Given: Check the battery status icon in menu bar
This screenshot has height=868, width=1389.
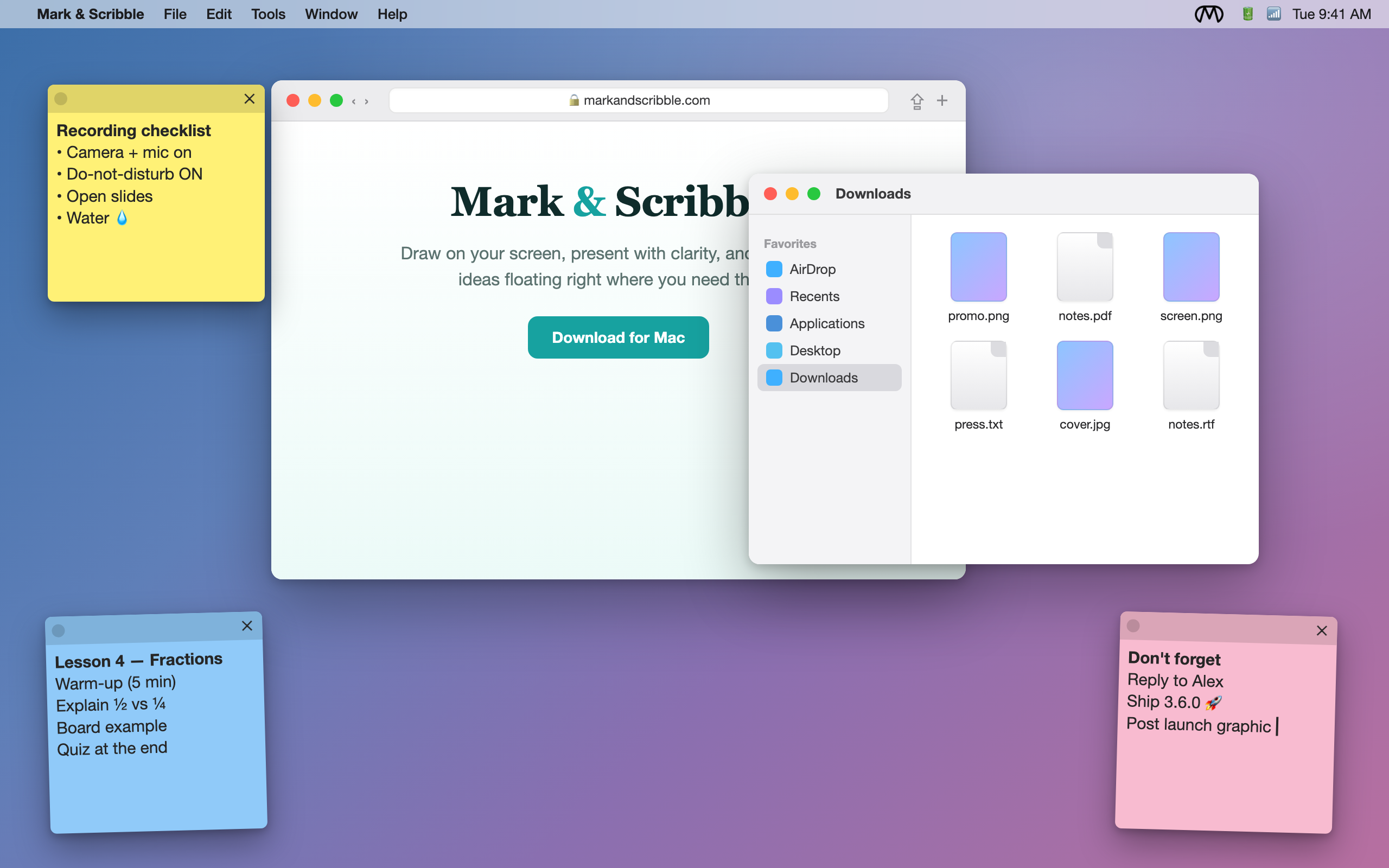Looking at the screenshot, I should coord(1248,14).
